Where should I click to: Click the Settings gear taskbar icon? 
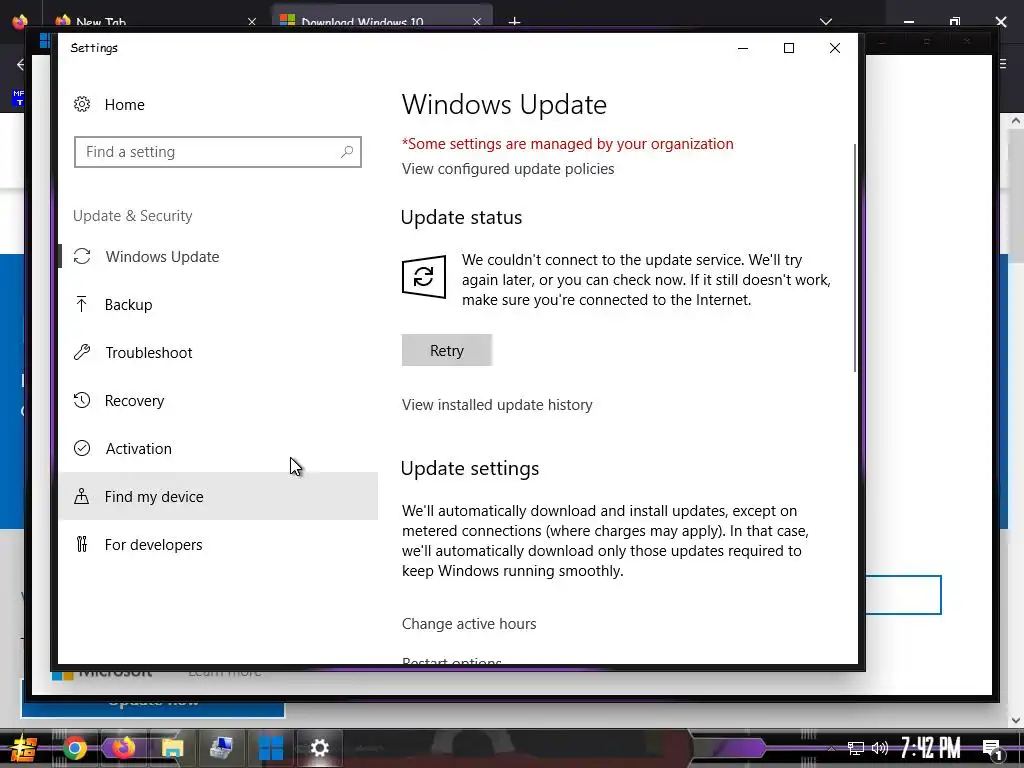319,748
